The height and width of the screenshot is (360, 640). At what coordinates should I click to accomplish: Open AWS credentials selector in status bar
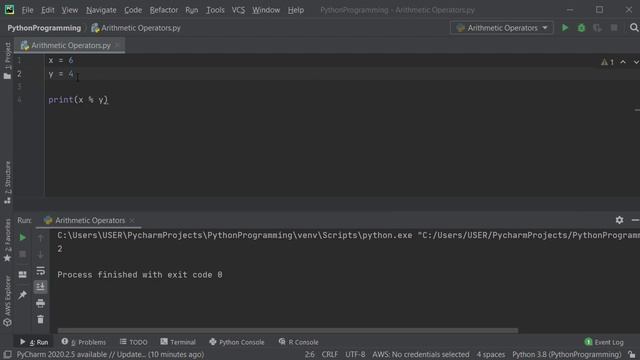coord(420,354)
